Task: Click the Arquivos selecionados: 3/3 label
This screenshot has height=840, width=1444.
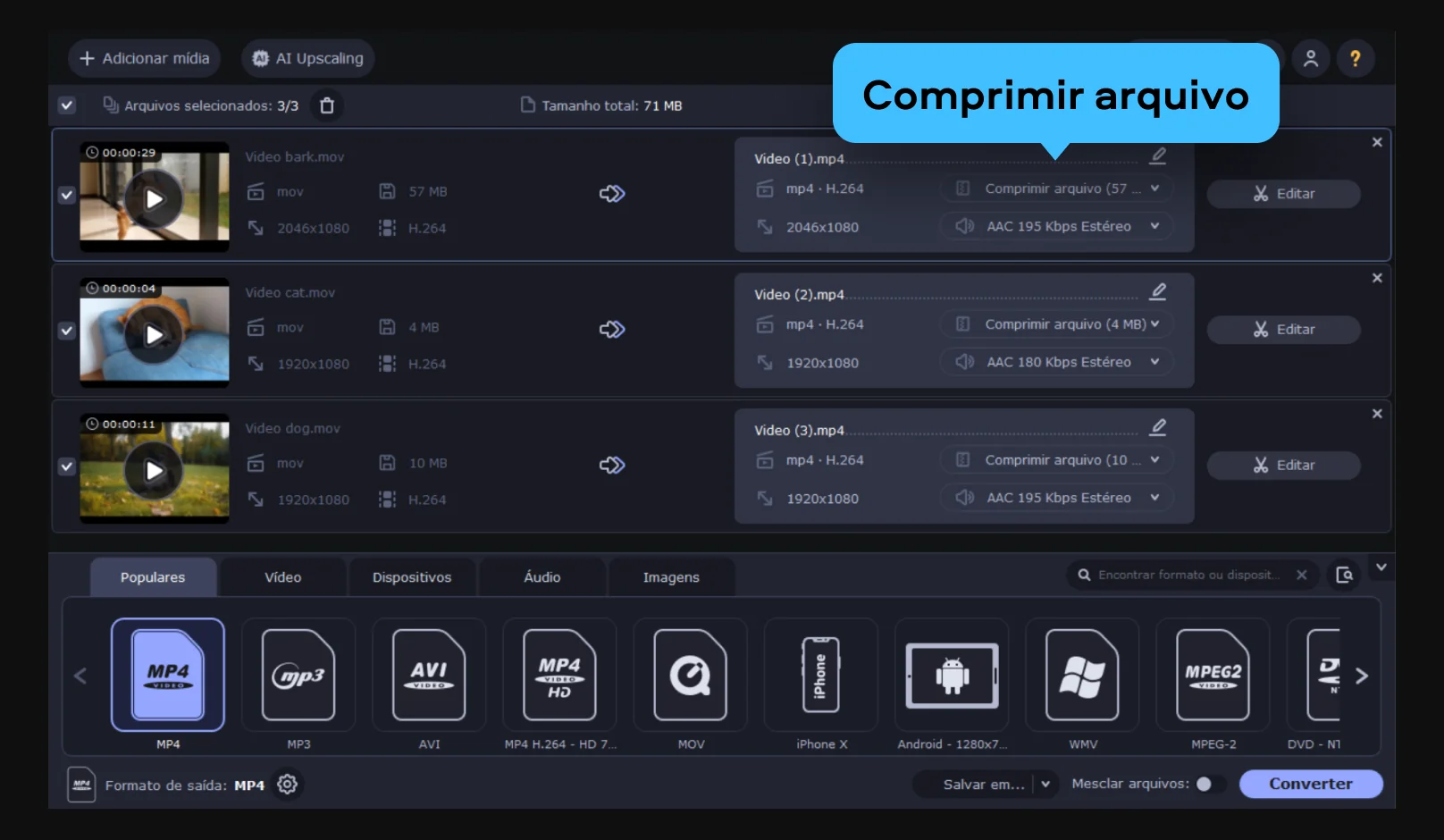Action: pyautogui.click(x=211, y=105)
